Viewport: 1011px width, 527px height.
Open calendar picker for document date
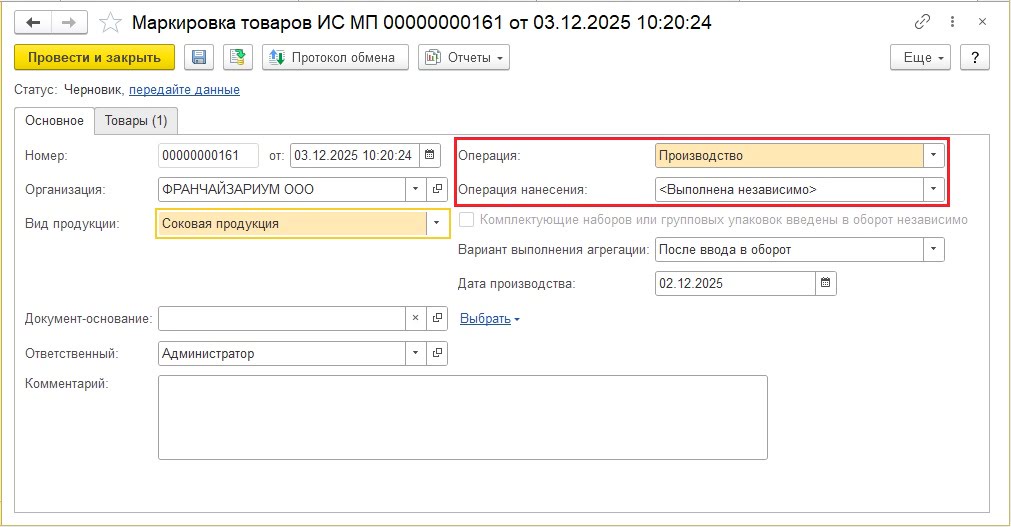click(429, 155)
